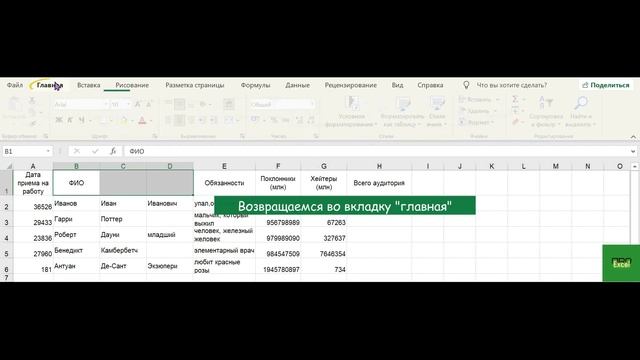
Task: Click the Delete cells button
Action: click(478, 111)
